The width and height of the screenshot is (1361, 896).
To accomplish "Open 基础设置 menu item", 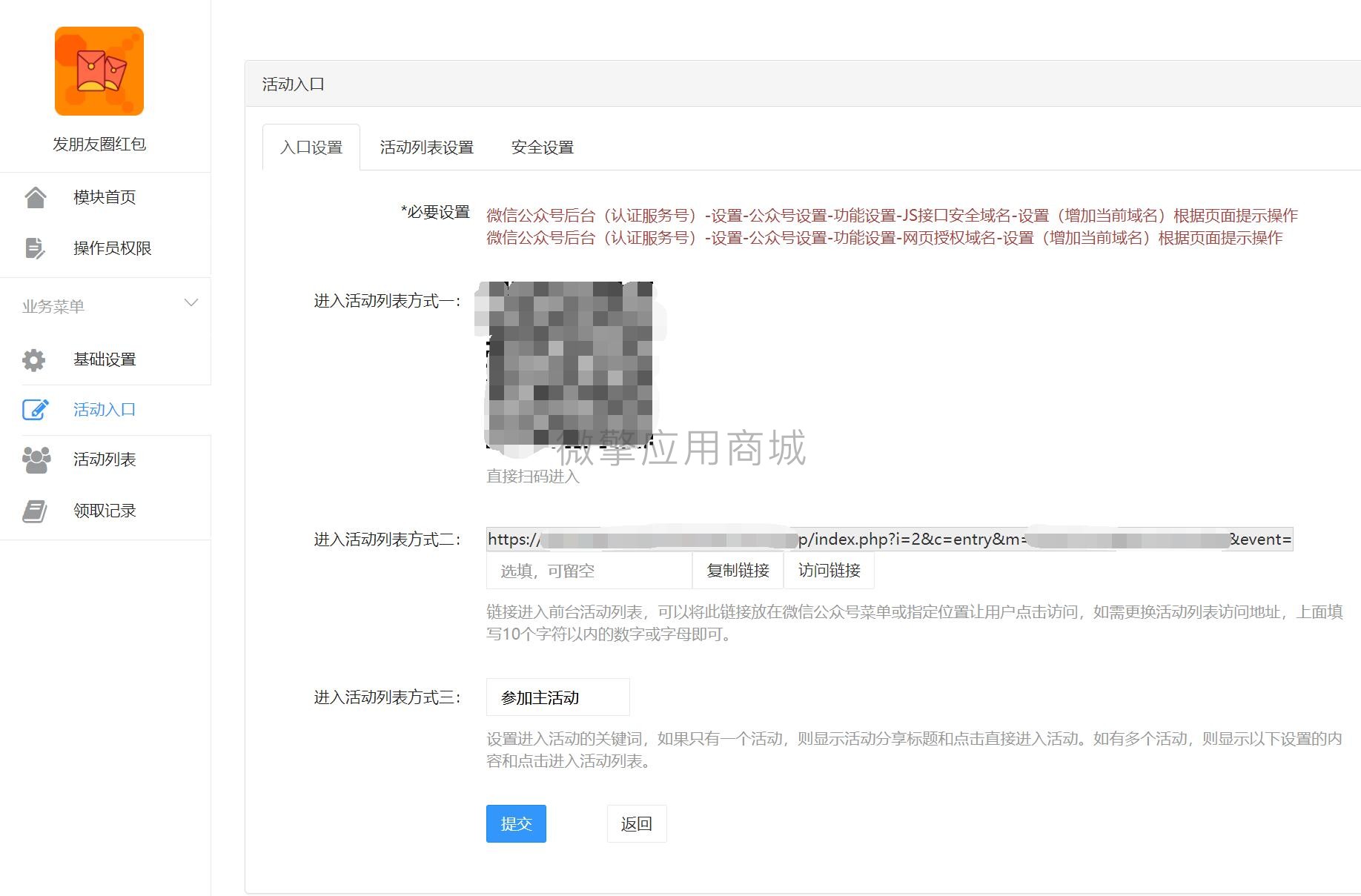I will pyautogui.click(x=105, y=359).
